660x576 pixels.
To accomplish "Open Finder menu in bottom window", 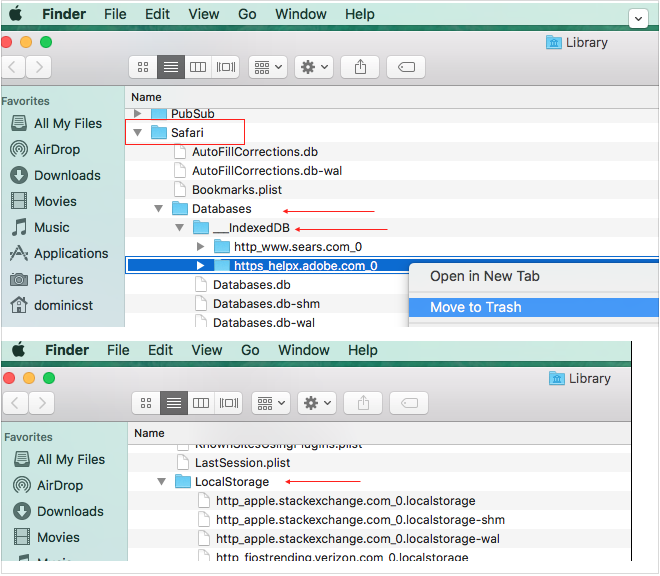I will point(67,350).
